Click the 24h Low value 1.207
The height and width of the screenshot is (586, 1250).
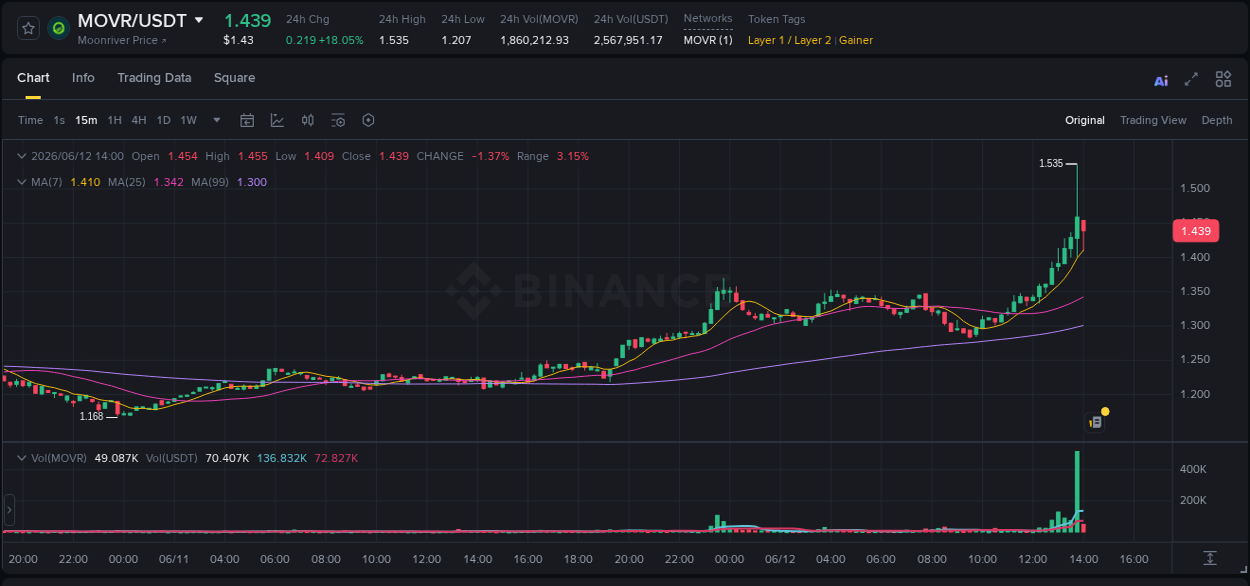(x=457, y=40)
